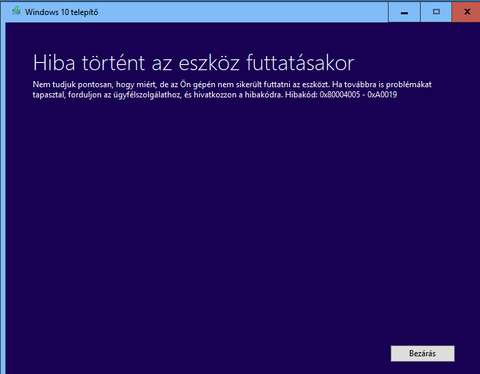480x374 pixels.
Task: Click the heading 'Hiba történt az eszköz futtatásakor'
Action: point(193,63)
